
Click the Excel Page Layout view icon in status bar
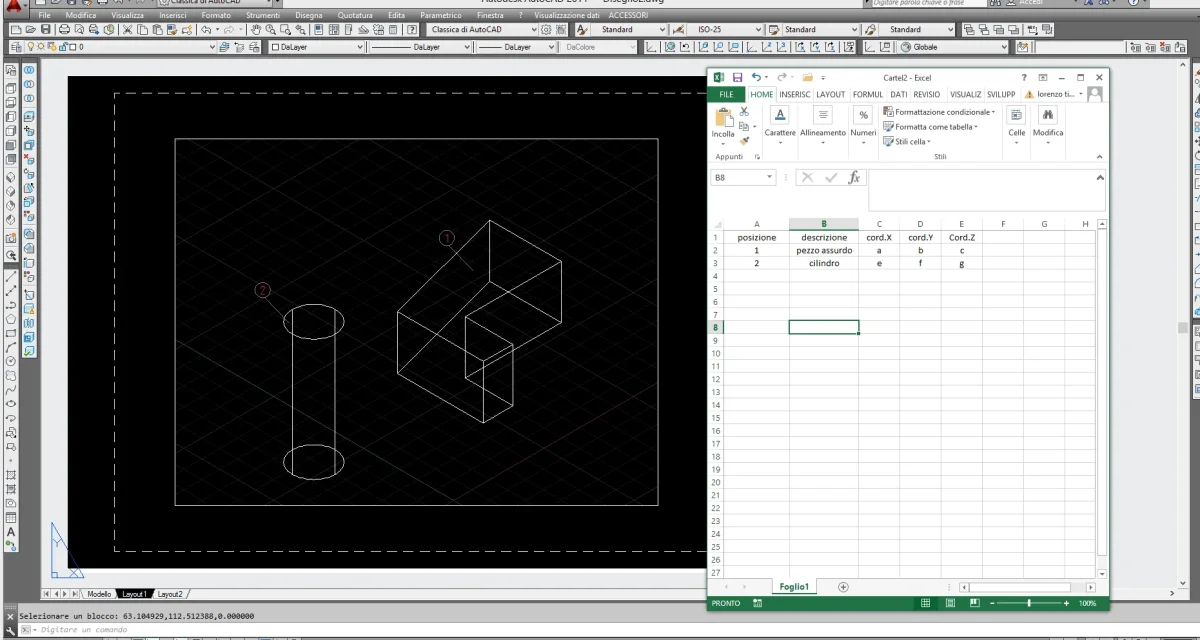point(950,603)
